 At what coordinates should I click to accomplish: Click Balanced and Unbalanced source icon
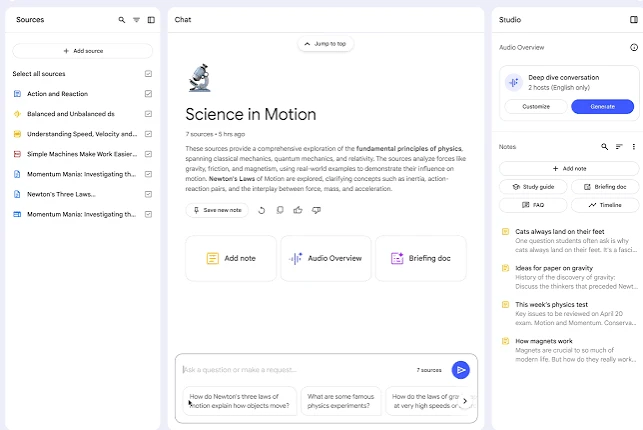click(17, 114)
